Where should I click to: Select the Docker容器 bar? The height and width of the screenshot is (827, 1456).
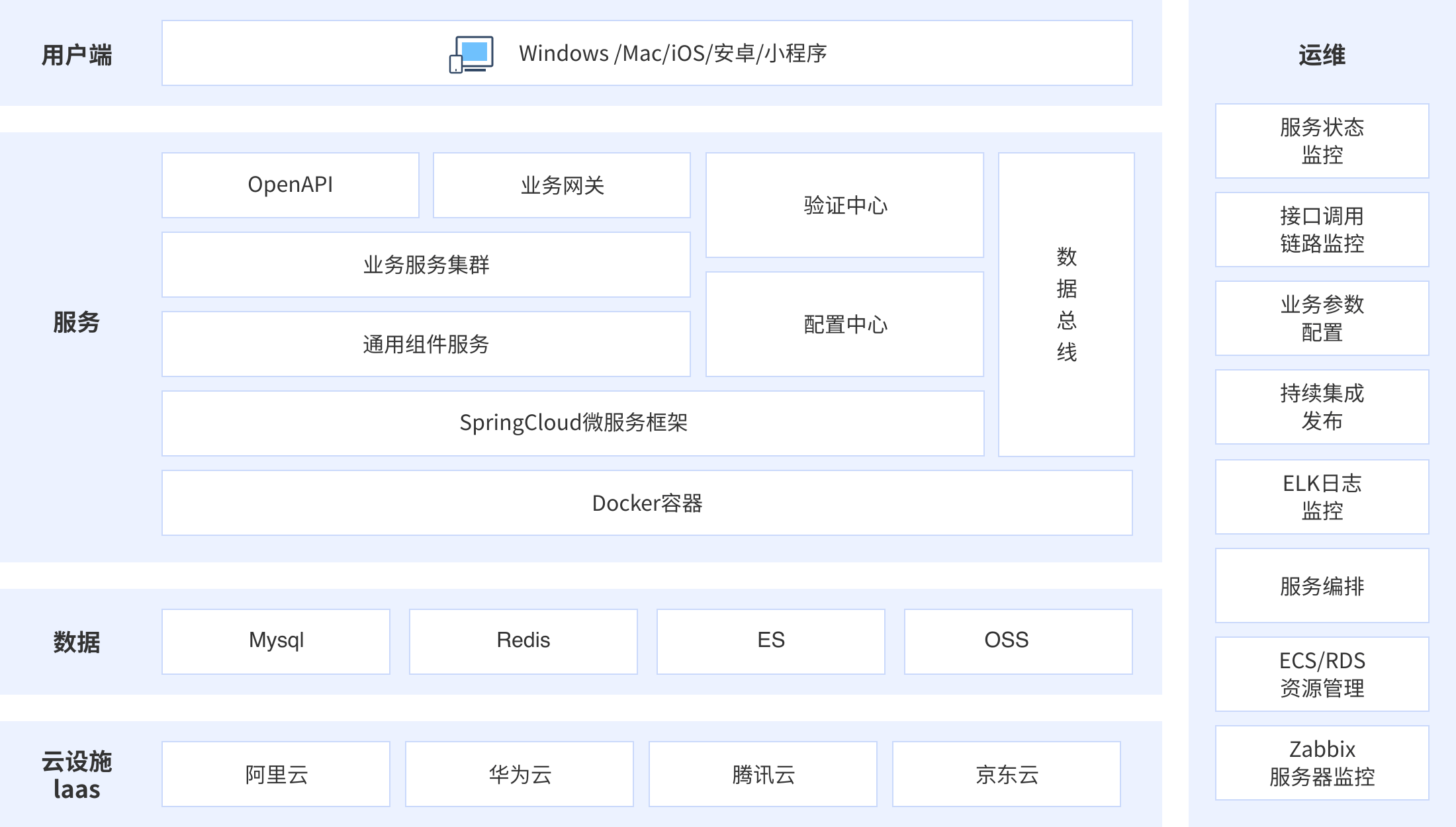point(647,503)
